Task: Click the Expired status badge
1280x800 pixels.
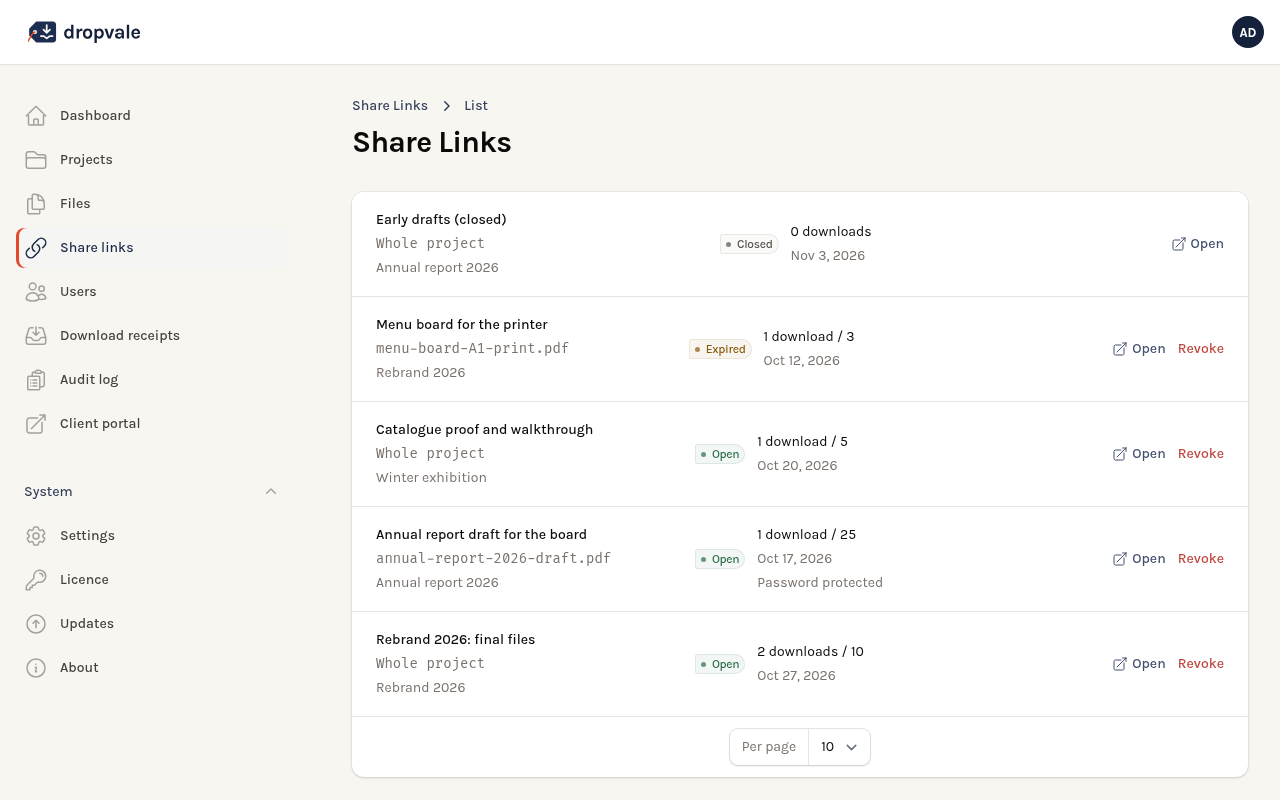Action: point(720,349)
